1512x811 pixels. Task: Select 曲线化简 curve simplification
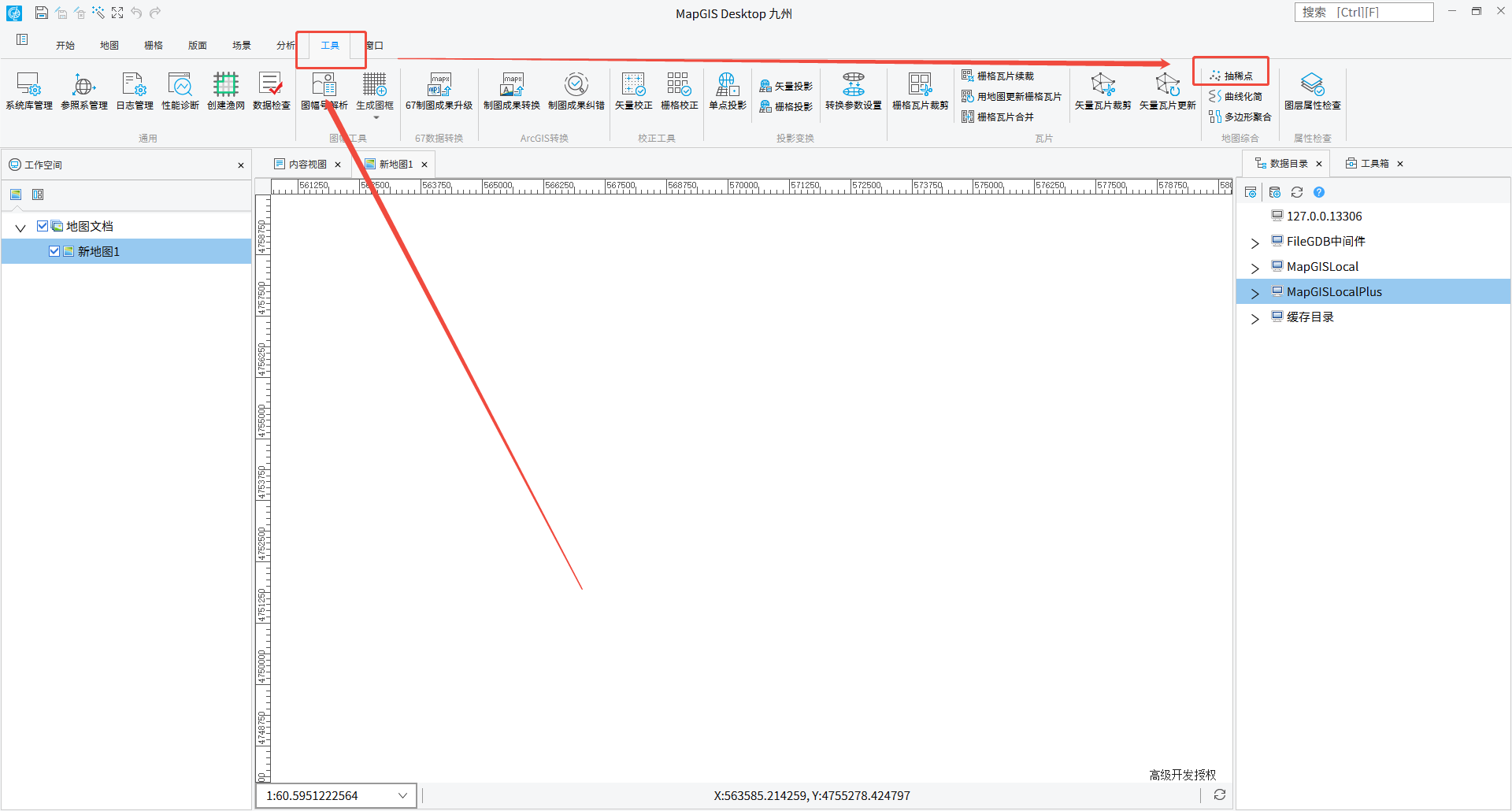1236,96
